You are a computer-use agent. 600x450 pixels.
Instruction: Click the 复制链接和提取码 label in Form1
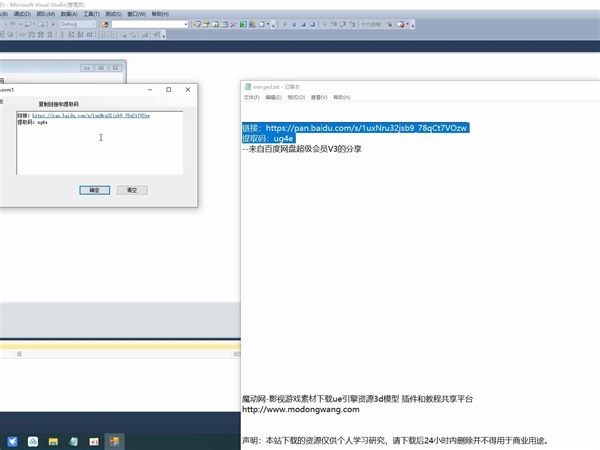59,104
